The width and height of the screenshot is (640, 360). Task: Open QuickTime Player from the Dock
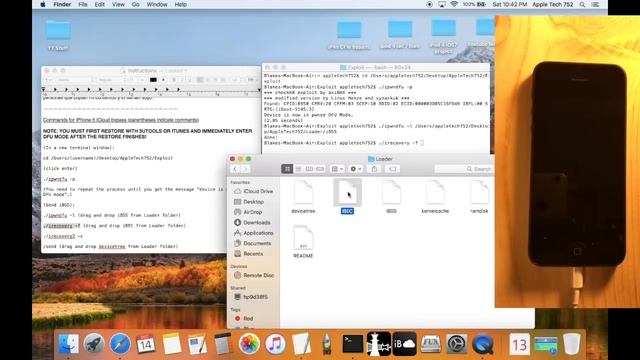tap(482, 344)
